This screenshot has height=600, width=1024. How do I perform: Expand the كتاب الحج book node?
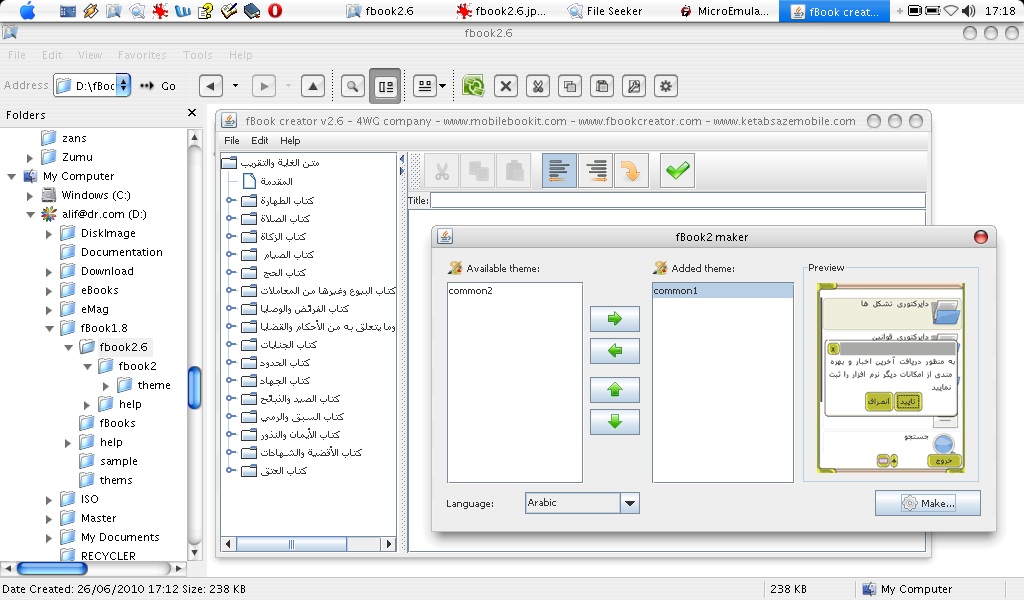coord(231,272)
